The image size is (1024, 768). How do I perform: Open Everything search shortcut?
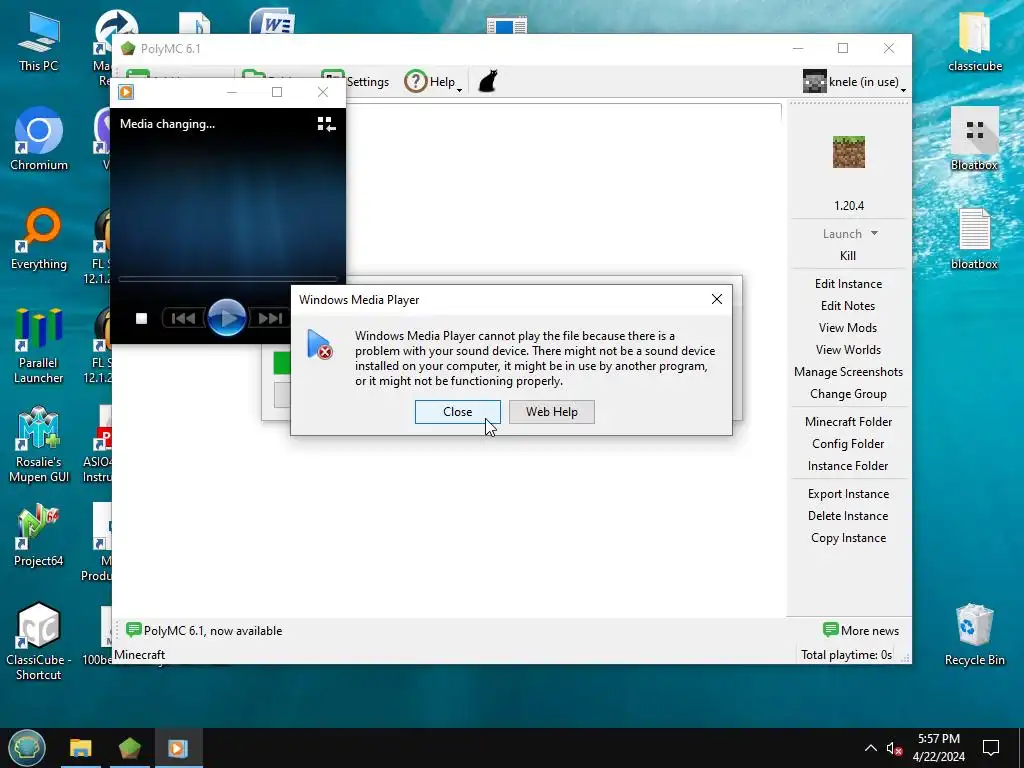coord(39,238)
